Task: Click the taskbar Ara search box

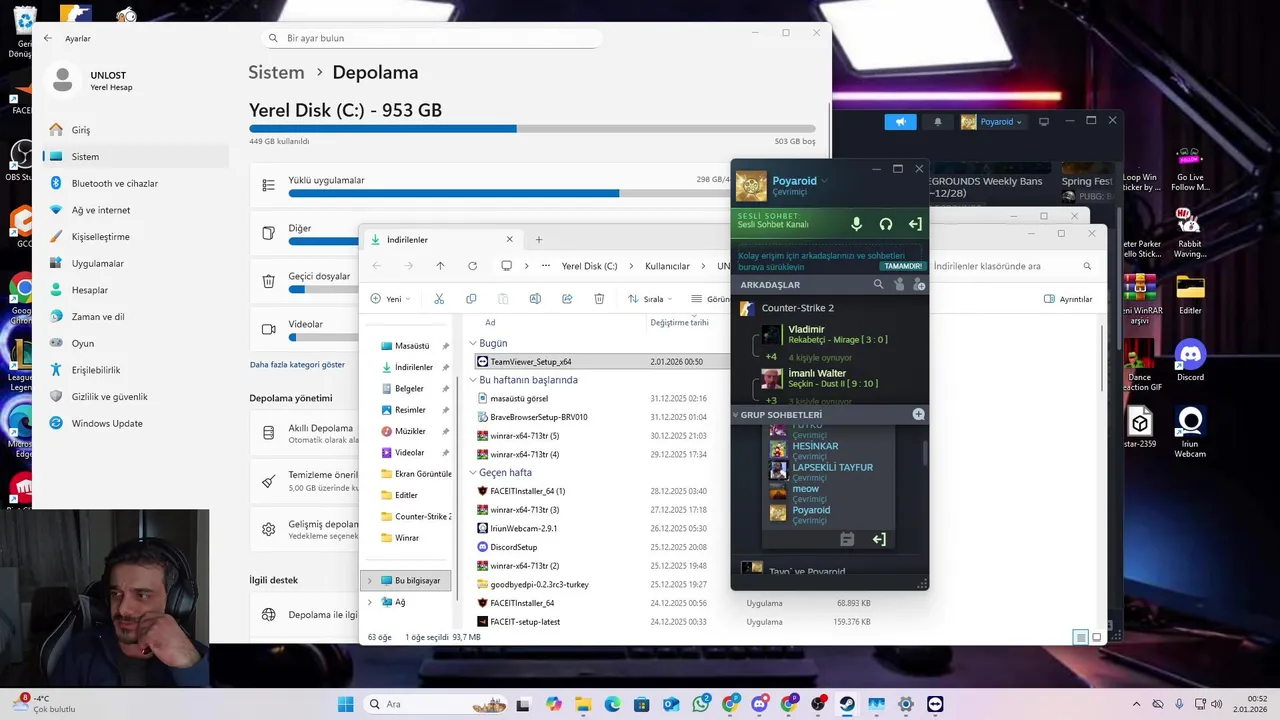Action: pos(435,704)
